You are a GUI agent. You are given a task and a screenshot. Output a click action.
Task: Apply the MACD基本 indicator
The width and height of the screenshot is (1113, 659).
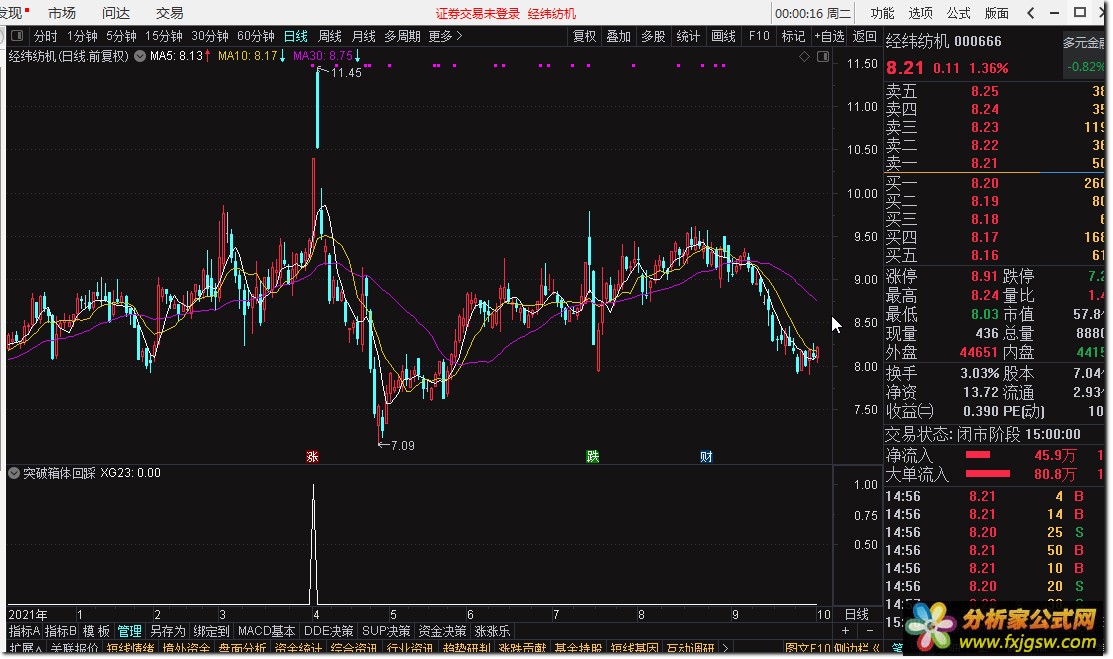(x=266, y=631)
